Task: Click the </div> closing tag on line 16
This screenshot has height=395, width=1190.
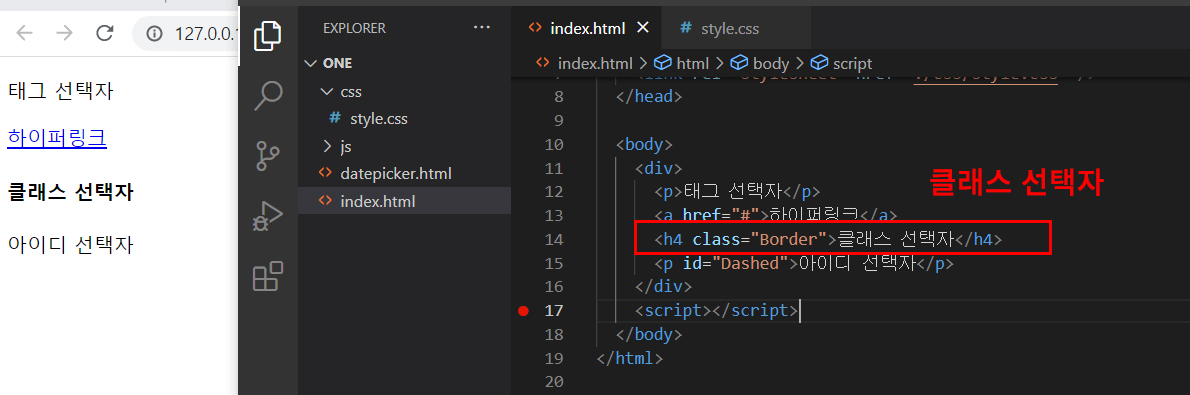Action: point(663,287)
